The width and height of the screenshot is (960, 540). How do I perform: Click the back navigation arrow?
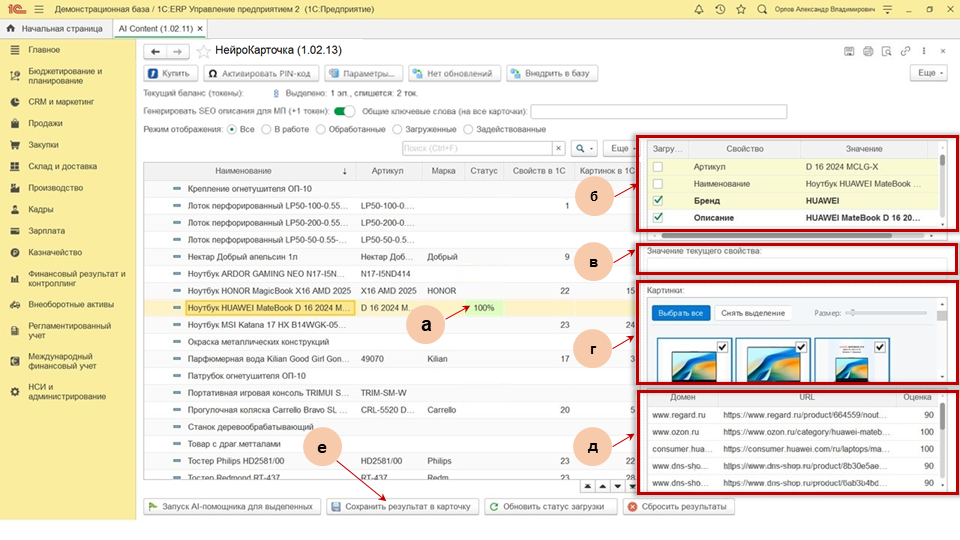pyautogui.click(x=156, y=51)
